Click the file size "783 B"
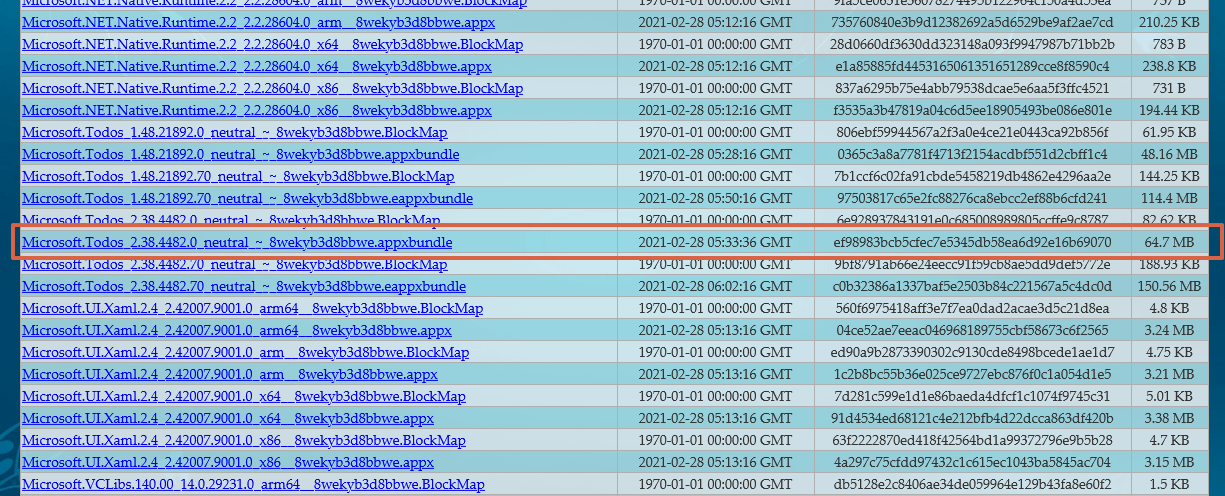This screenshot has width=1225, height=496. click(1168, 44)
